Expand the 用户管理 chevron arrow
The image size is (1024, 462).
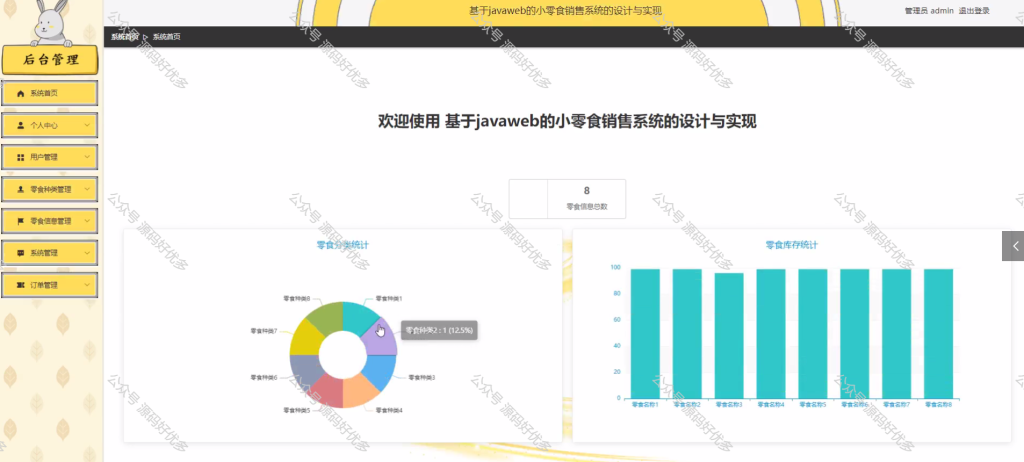pyautogui.click(x=87, y=157)
